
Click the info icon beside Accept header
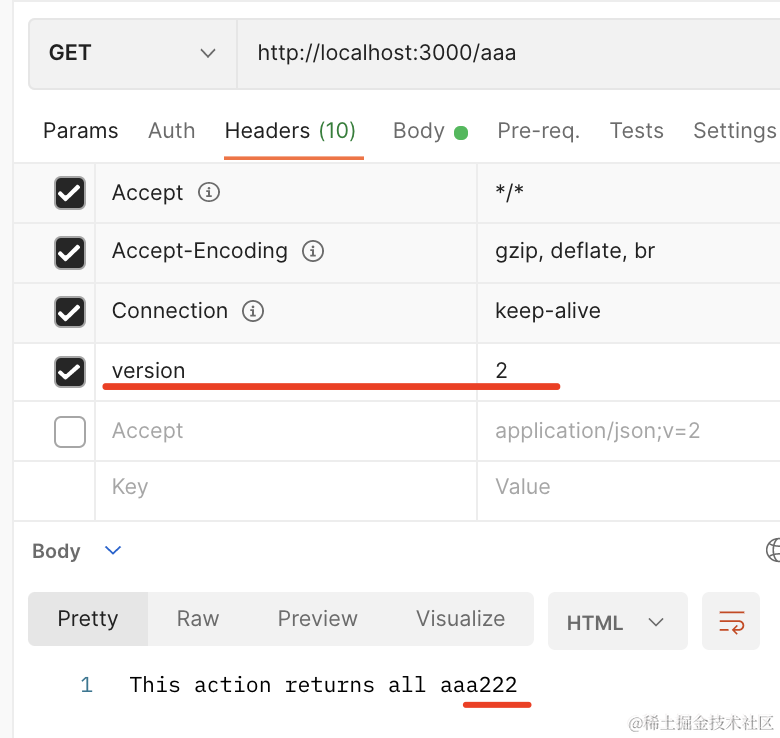click(209, 192)
